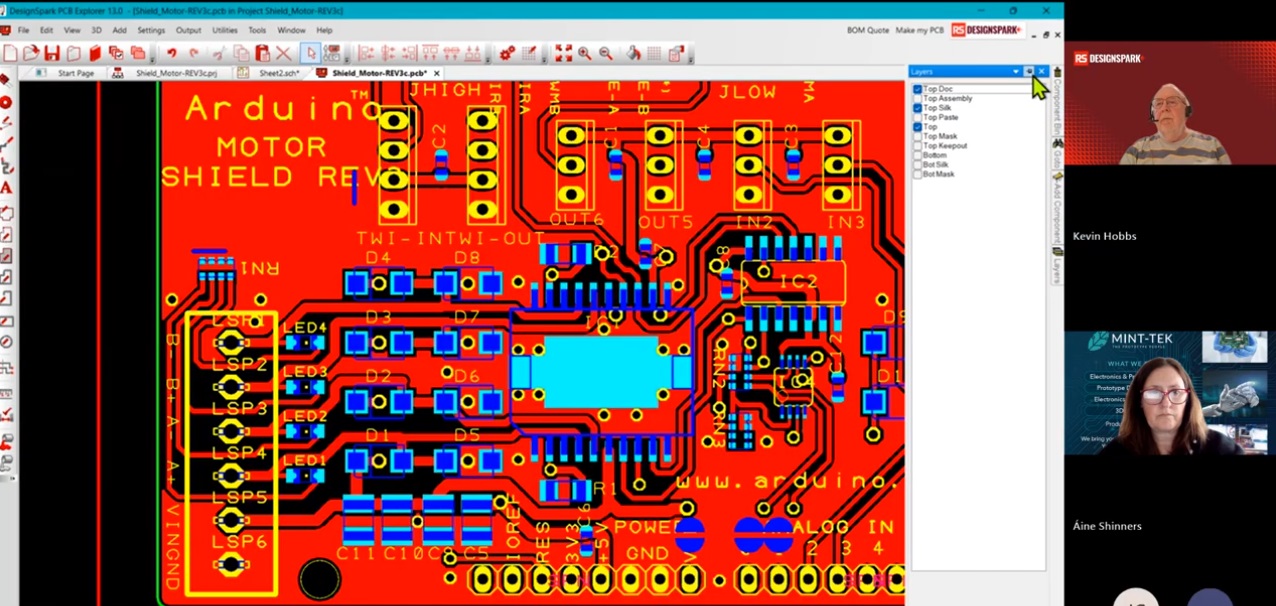Click the Open file folder icon
Viewport: 1276px width, 606px height.
(31, 53)
